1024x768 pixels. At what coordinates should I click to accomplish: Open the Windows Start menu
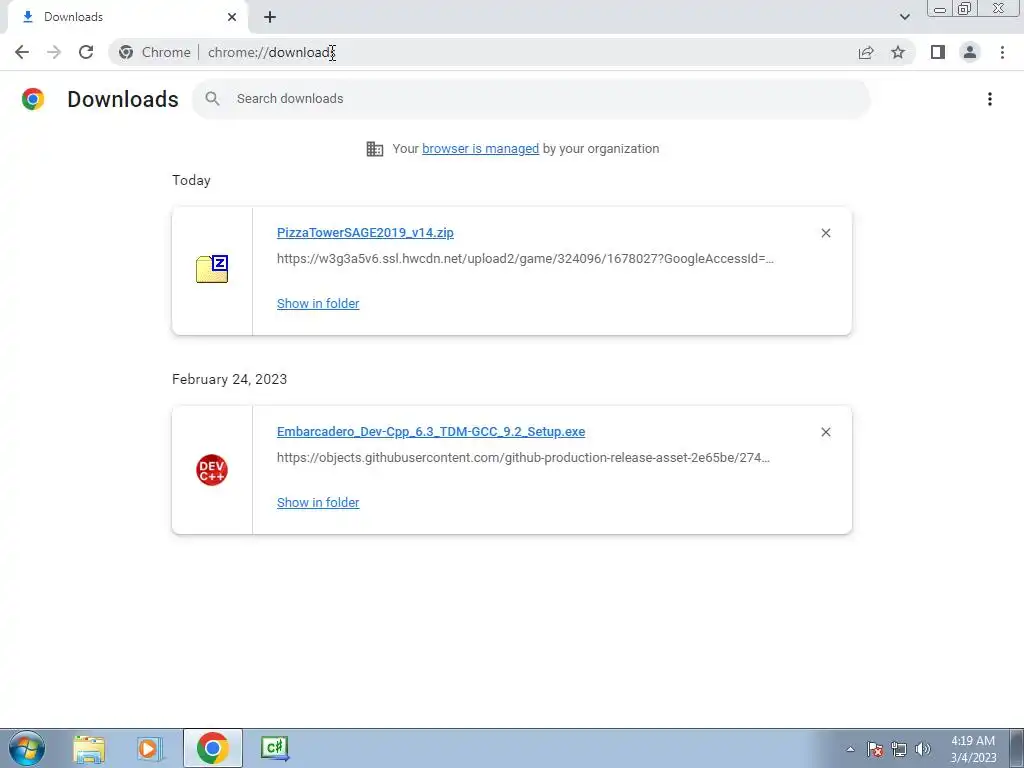(27, 748)
